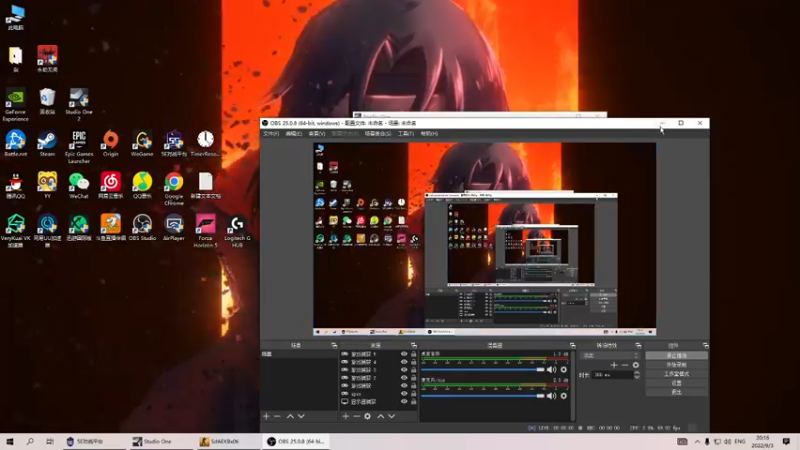Adjust the desktop audio volume slider
The image size is (800, 450).
483,369
